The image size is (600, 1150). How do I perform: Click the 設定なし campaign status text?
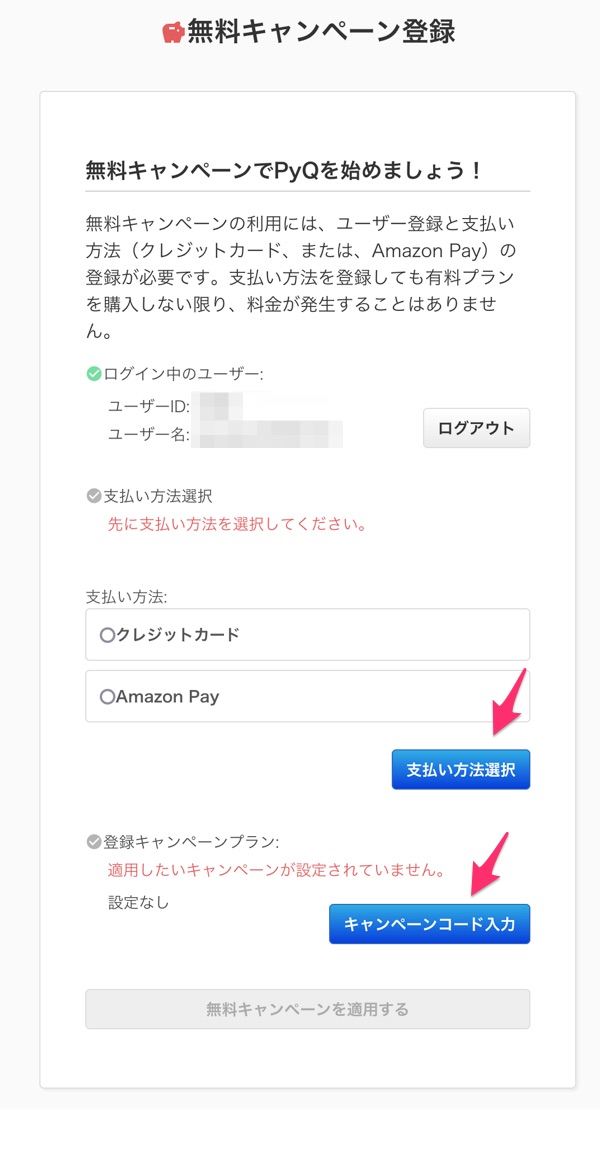coord(138,902)
